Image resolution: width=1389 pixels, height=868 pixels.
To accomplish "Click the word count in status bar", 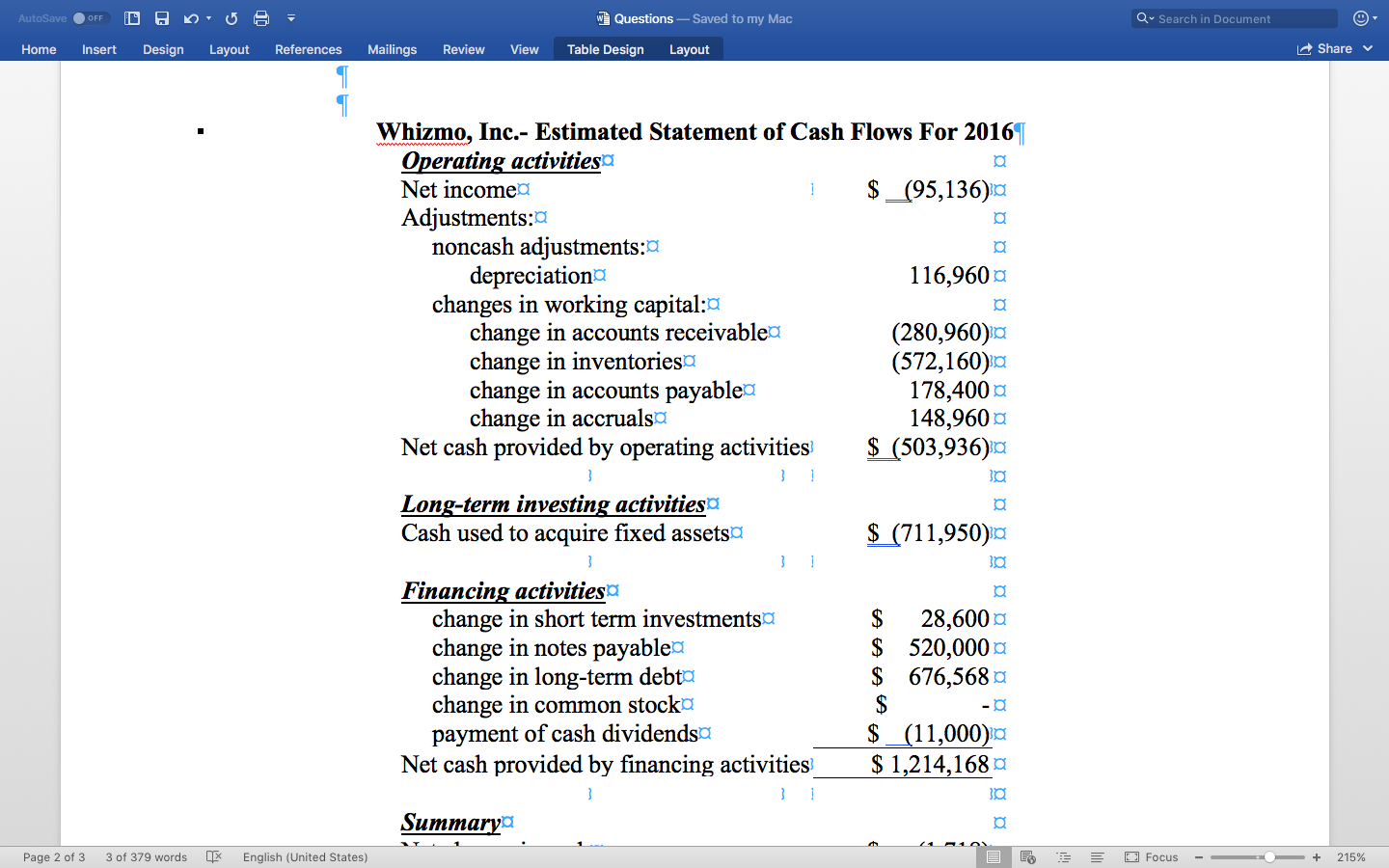I will click(x=146, y=856).
